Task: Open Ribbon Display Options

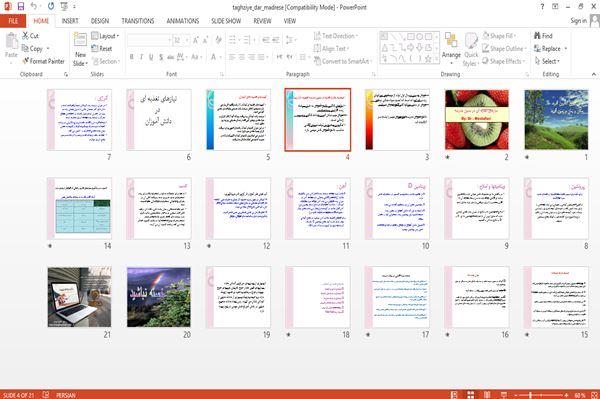Action: 555,7
